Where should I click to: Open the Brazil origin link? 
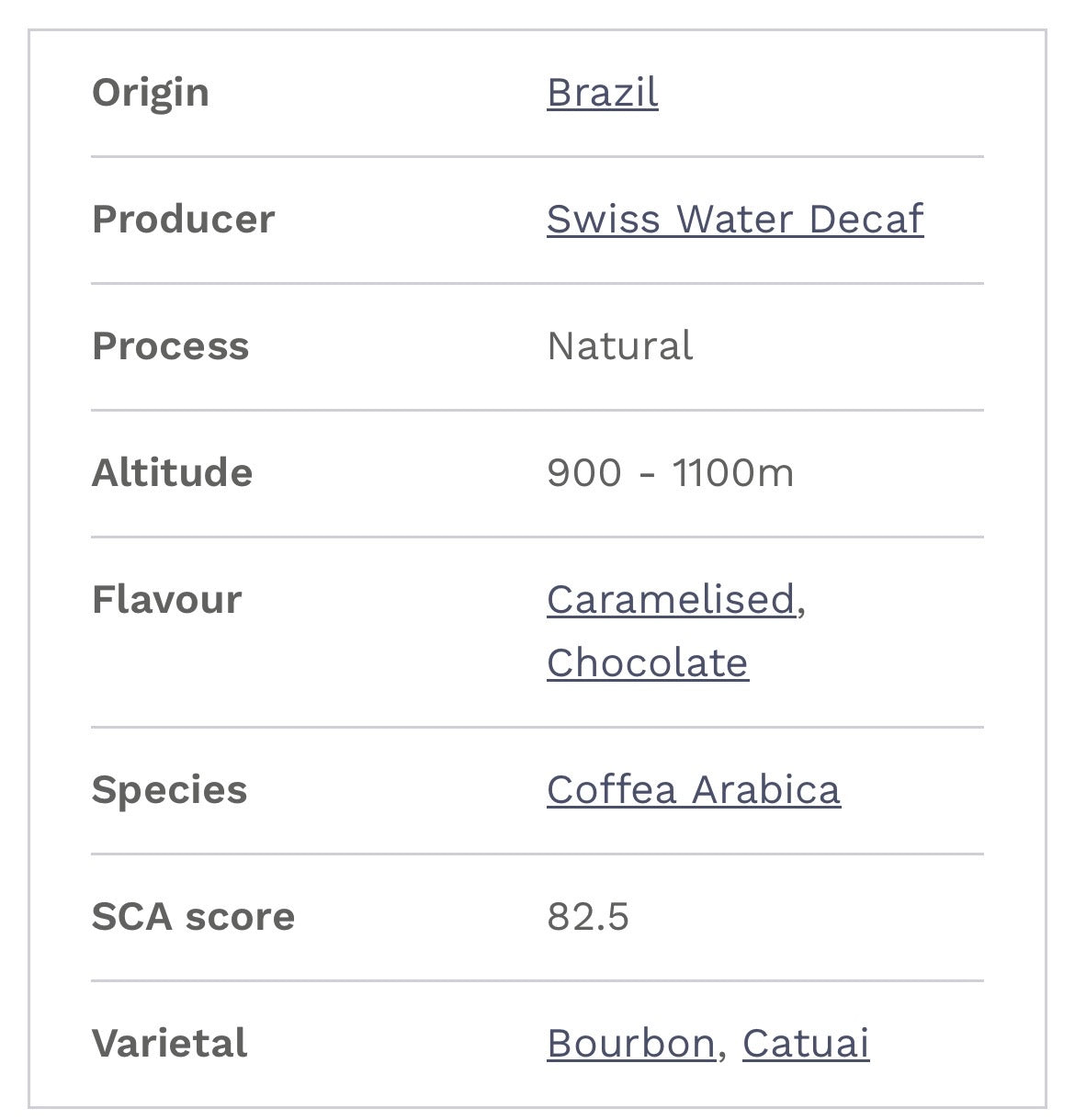click(602, 93)
